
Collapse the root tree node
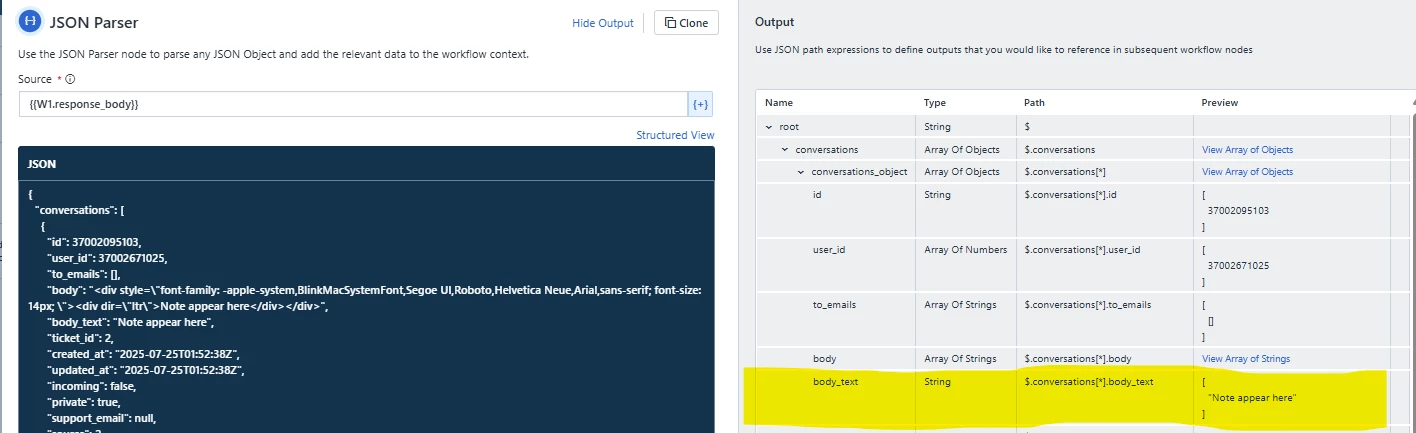[768, 127]
